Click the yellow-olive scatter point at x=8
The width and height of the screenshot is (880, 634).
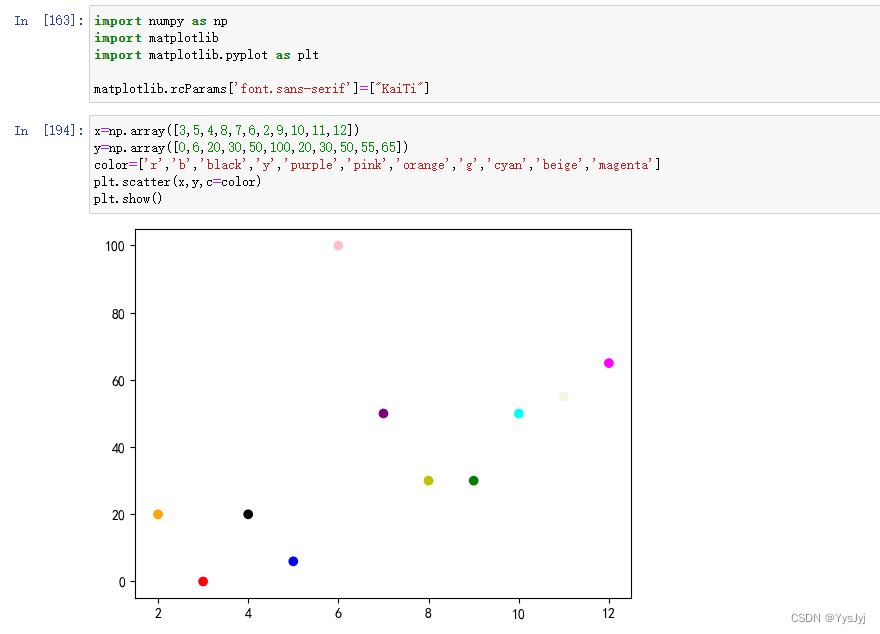coord(428,481)
